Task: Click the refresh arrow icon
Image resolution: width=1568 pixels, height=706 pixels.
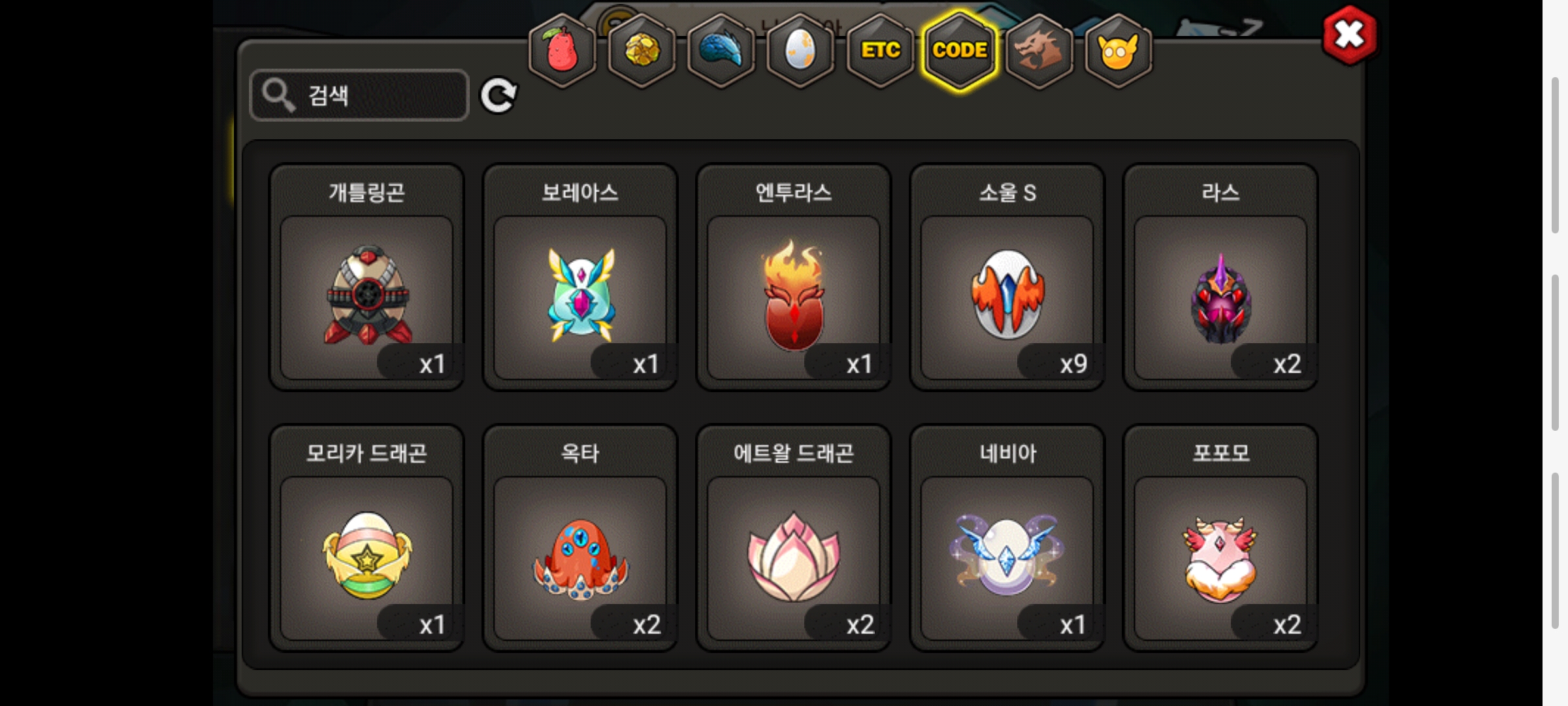Action: (498, 96)
